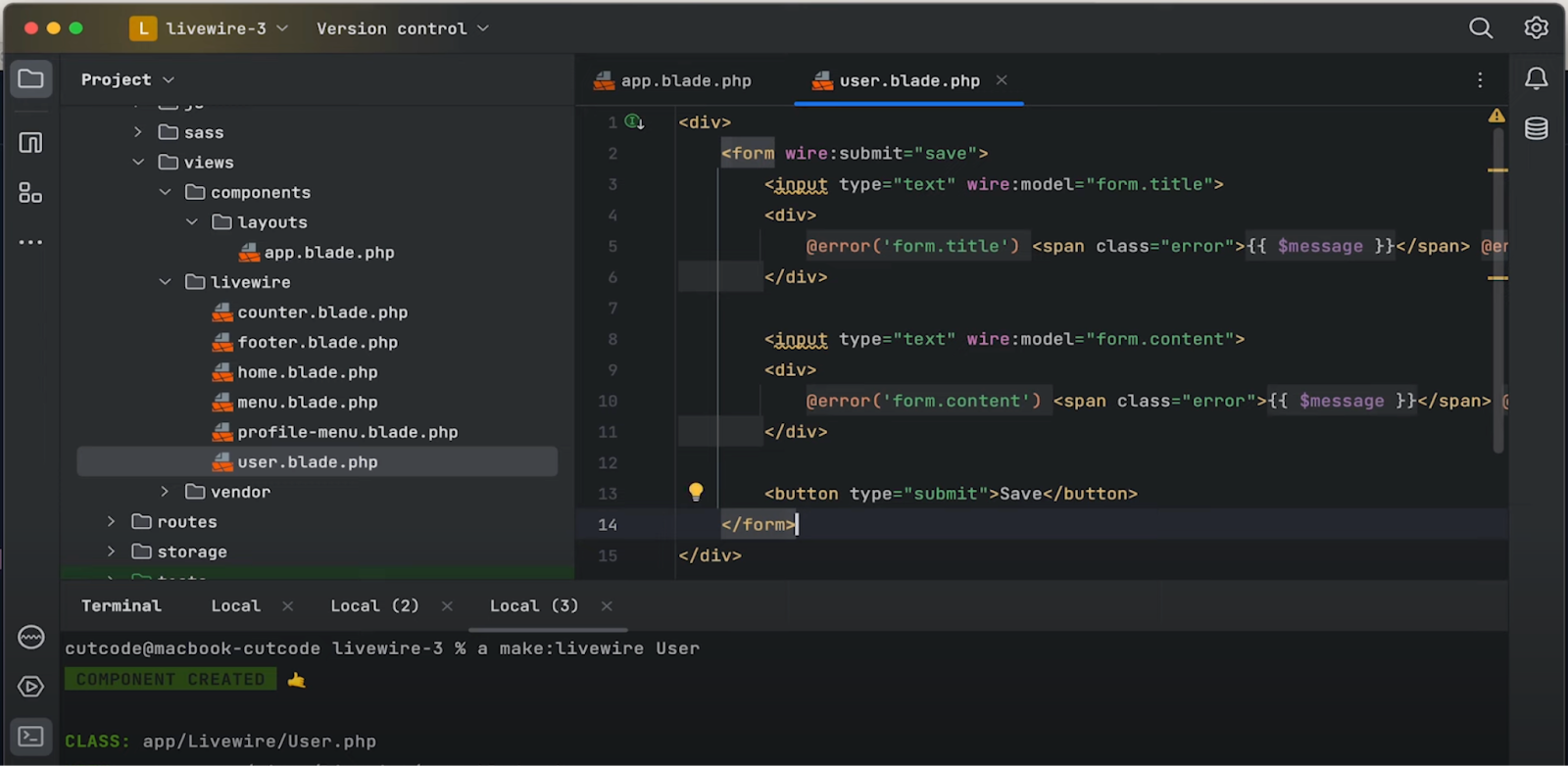Collapse the views folder
1568x766 pixels.
click(138, 163)
